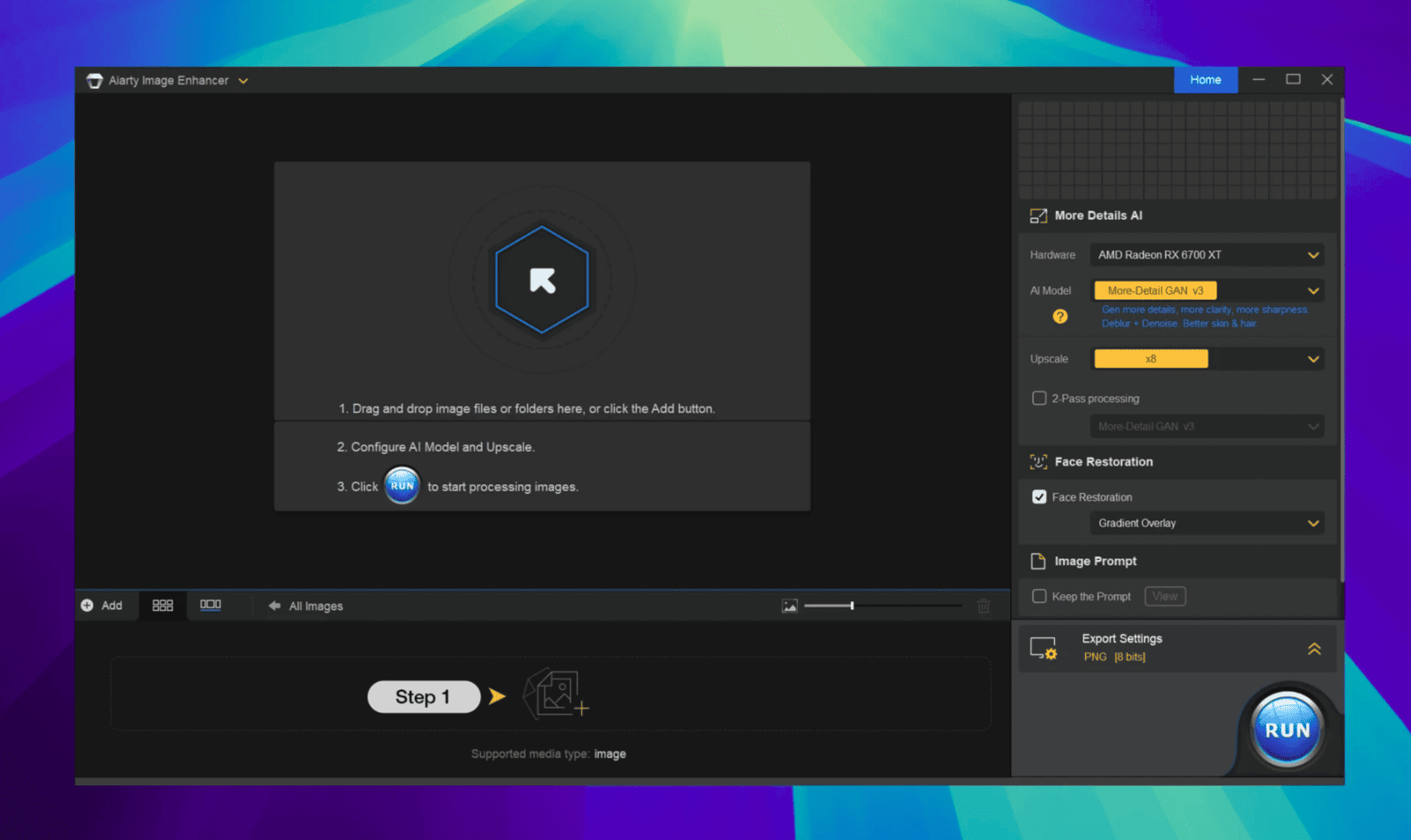
Task: Click the Add button label
Action: coord(112,606)
